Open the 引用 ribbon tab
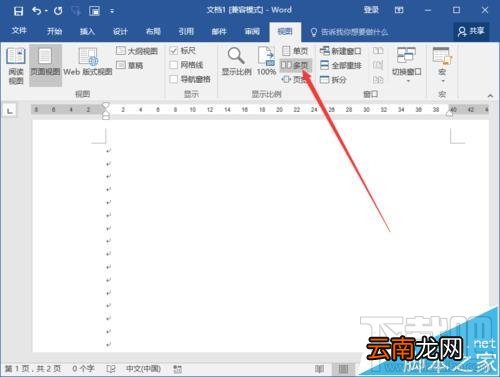This screenshot has height=377, width=500. (x=186, y=31)
